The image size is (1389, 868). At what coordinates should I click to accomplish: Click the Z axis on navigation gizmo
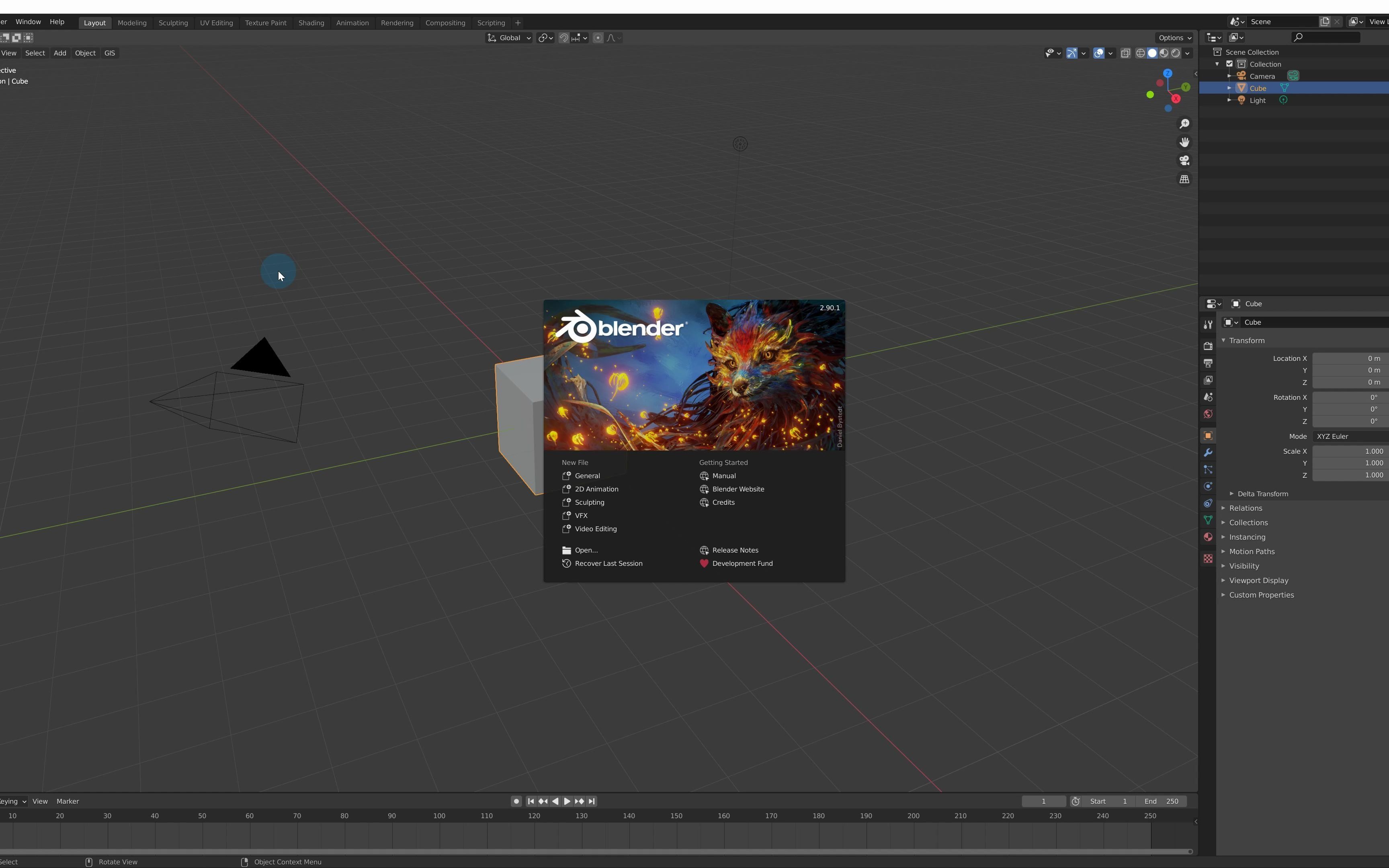pyautogui.click(x=1168, y=74)
